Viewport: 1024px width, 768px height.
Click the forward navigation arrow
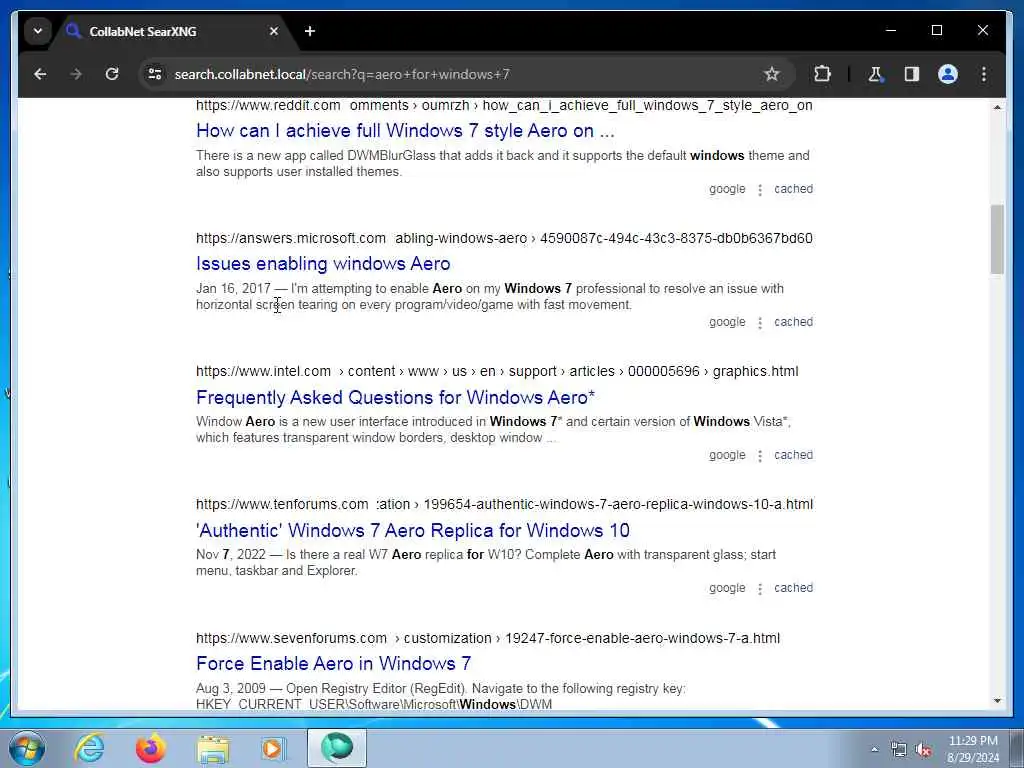click(76, 74)
